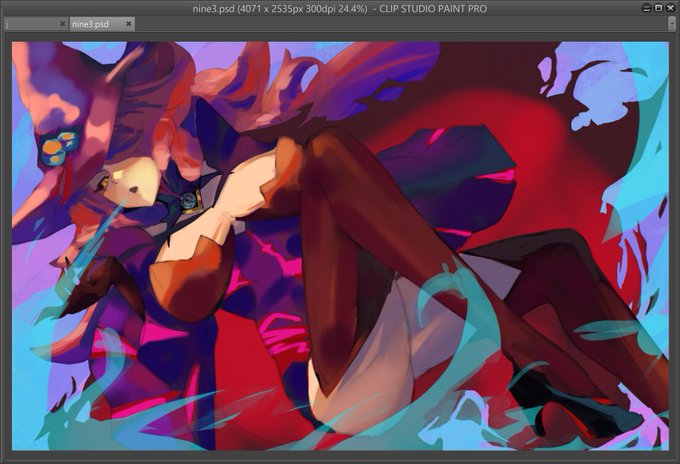Minimize the Clip Studio Paint window
680x464 pixels.
point(646,8)
